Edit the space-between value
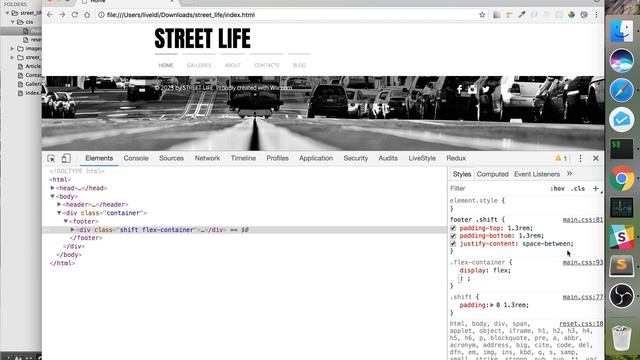The height and width of the screenshot is (360, 640). coord(547,244)
